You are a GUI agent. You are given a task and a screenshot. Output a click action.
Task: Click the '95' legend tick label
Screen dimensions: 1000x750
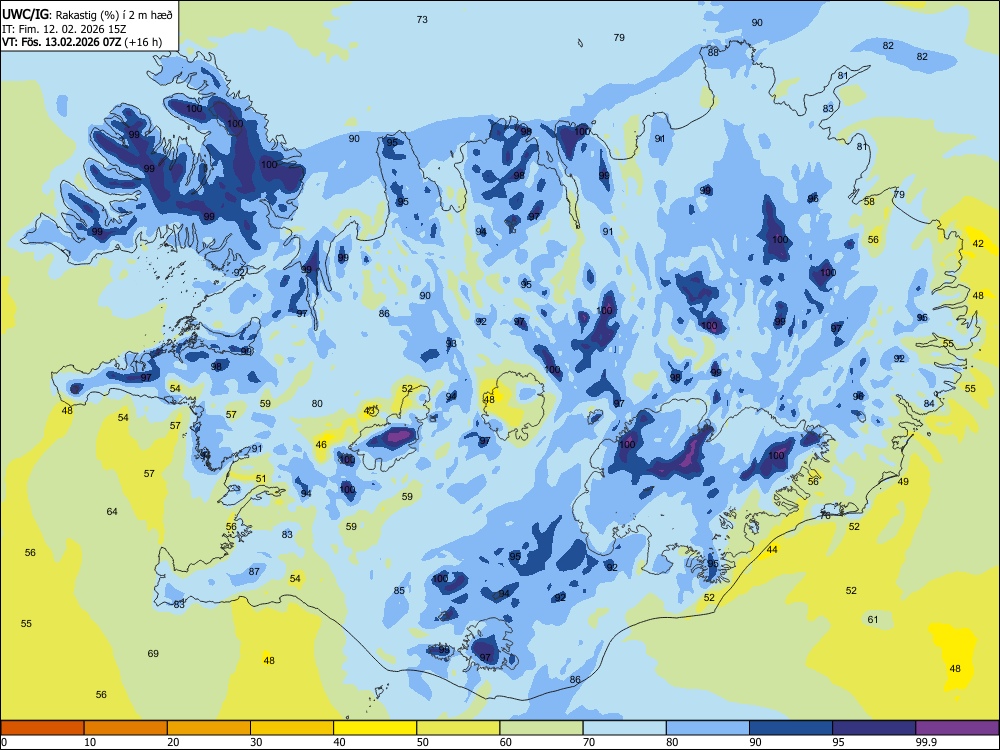tap(838, 742)
